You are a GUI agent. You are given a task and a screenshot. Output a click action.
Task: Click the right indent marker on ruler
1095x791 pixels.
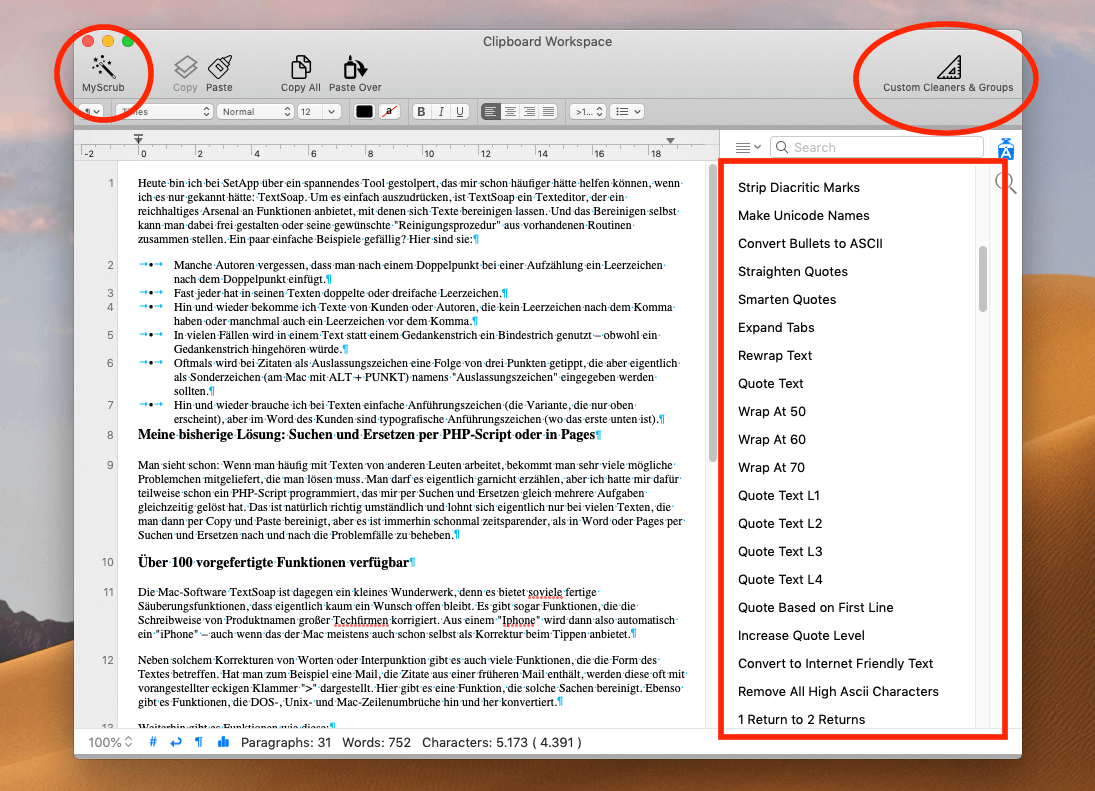tap(670, 140)
